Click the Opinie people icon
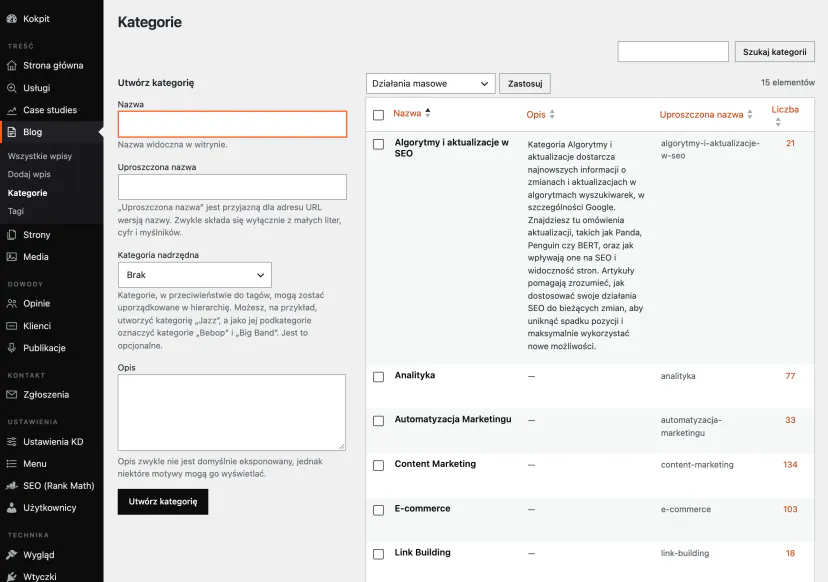 tap(12, 303)
